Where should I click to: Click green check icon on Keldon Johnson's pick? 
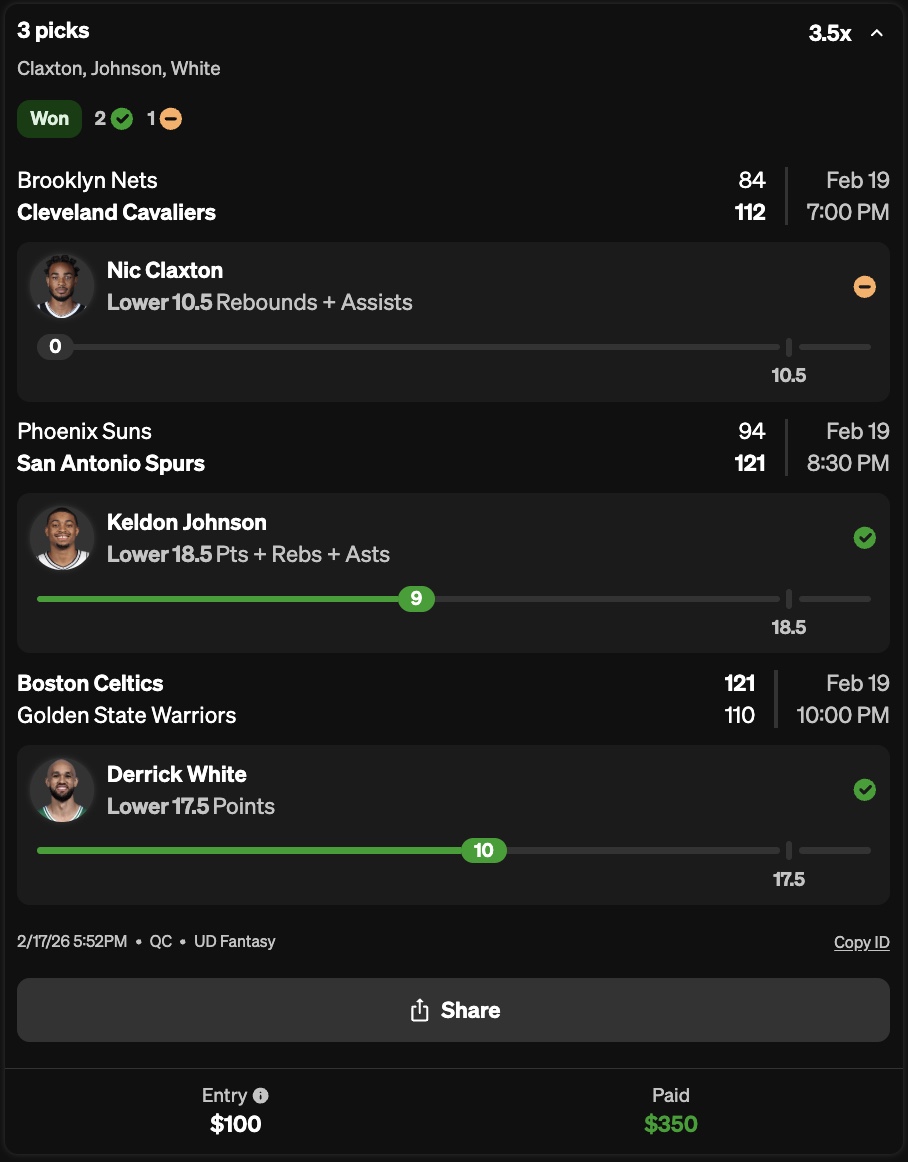coord(865,538)
